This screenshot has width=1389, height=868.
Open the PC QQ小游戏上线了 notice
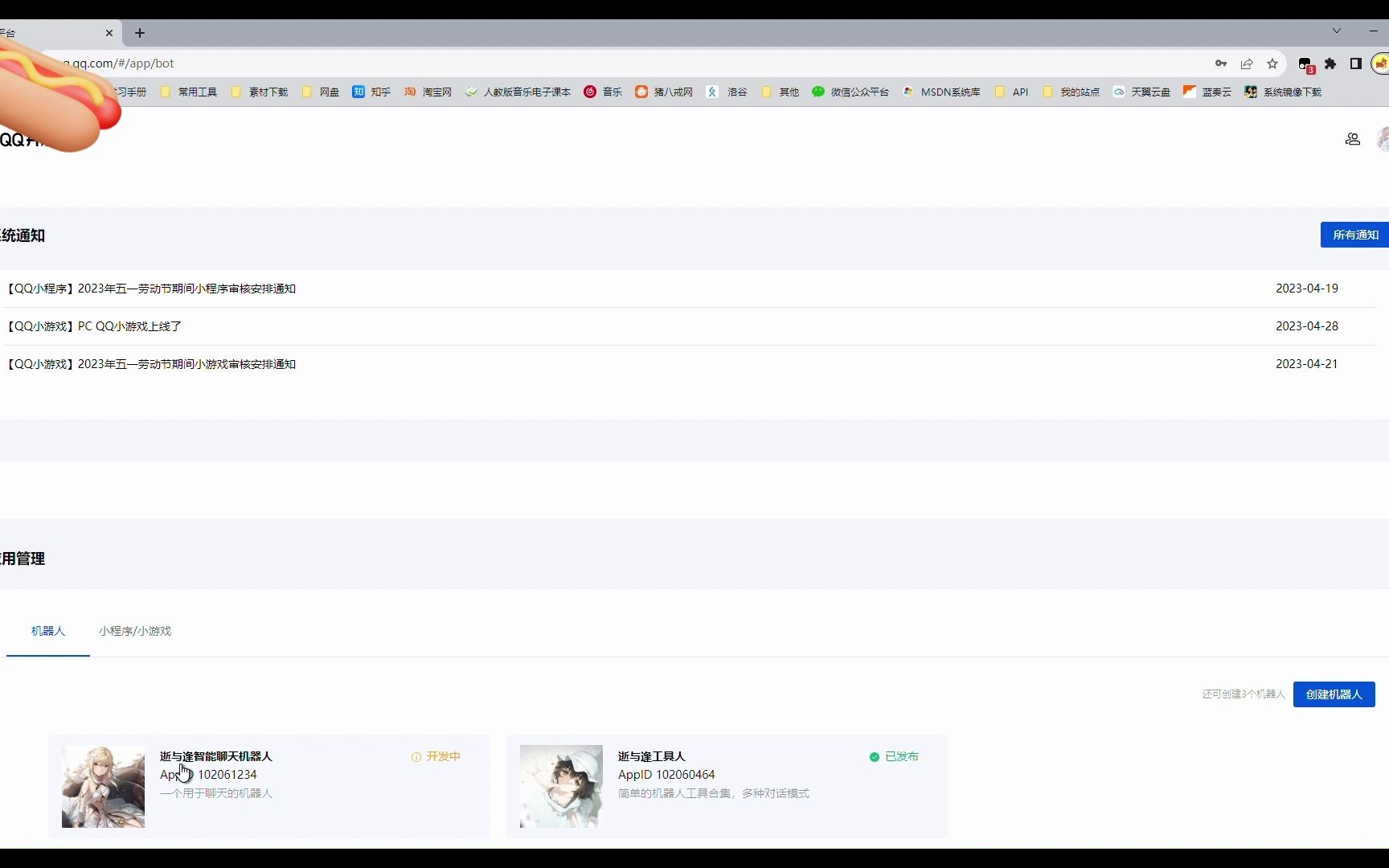pyautogui.click(x=93, y=326)
